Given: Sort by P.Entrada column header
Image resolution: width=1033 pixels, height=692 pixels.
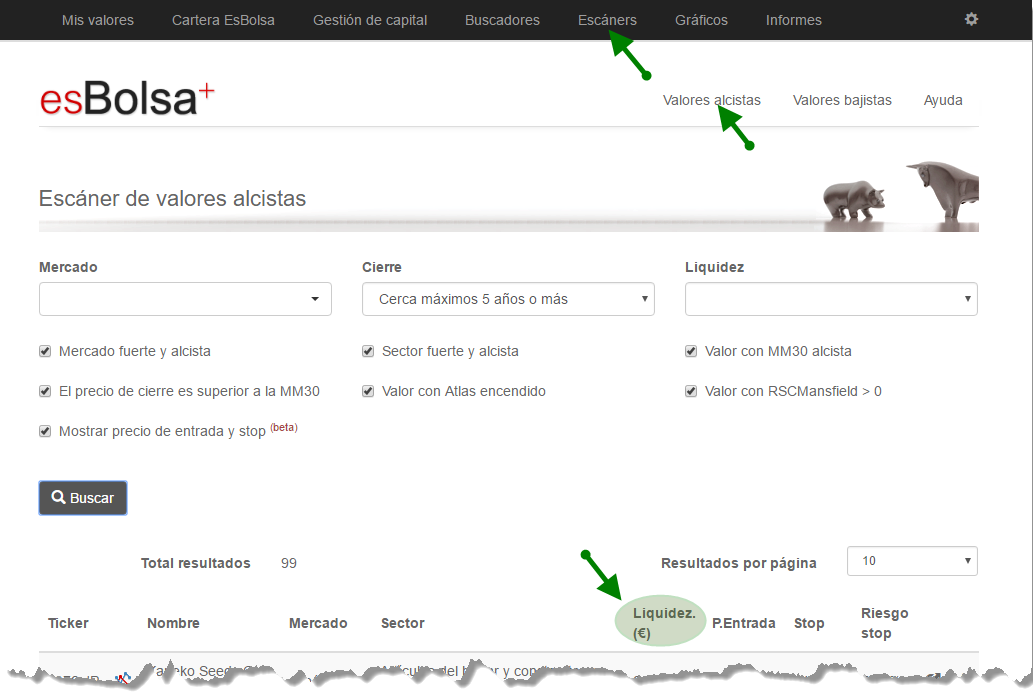Looking at the screenshot, I should [744, 623].
